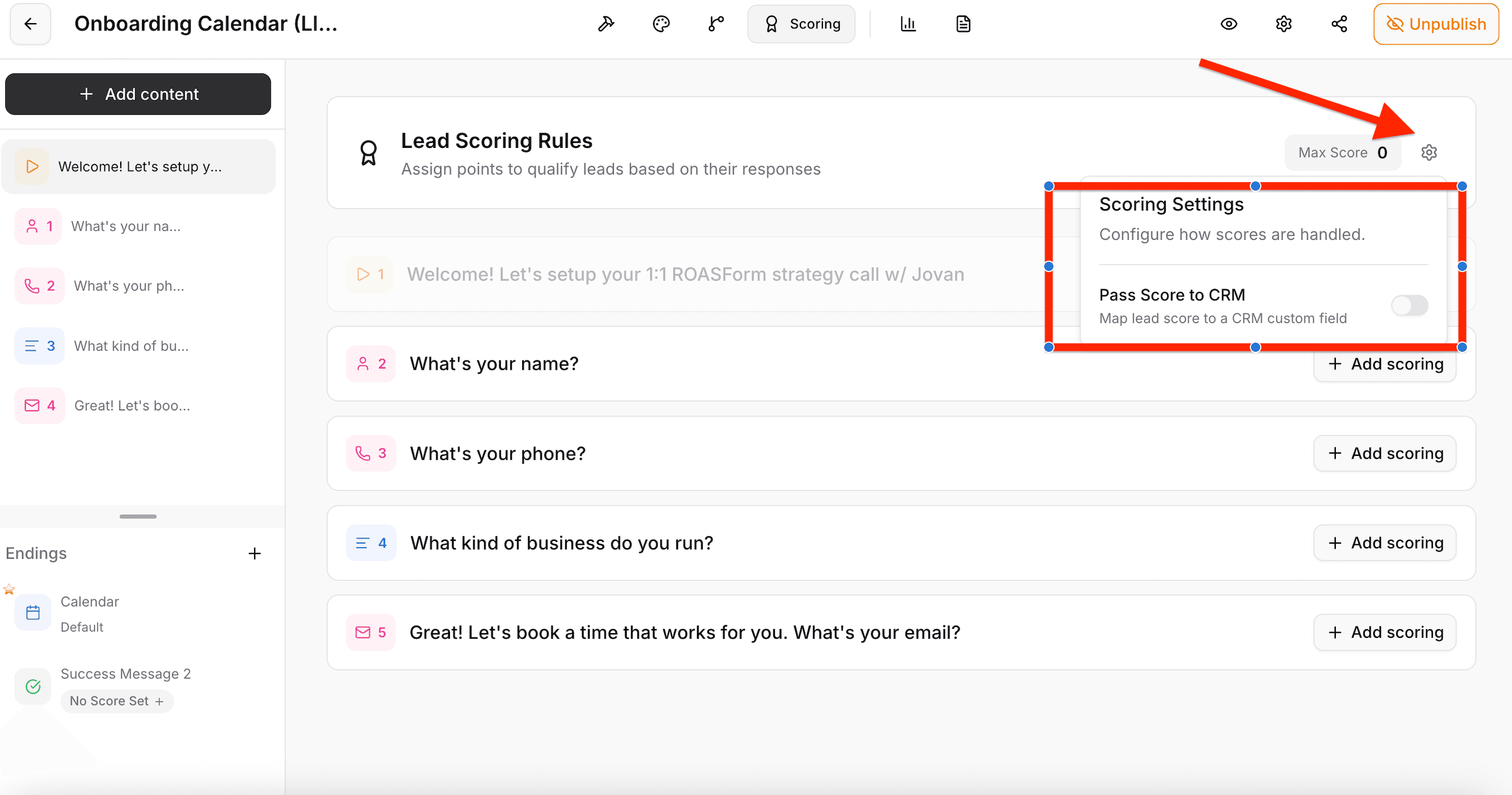Click the Unpublish button
1512x795 pixels.
point(1436,24)
